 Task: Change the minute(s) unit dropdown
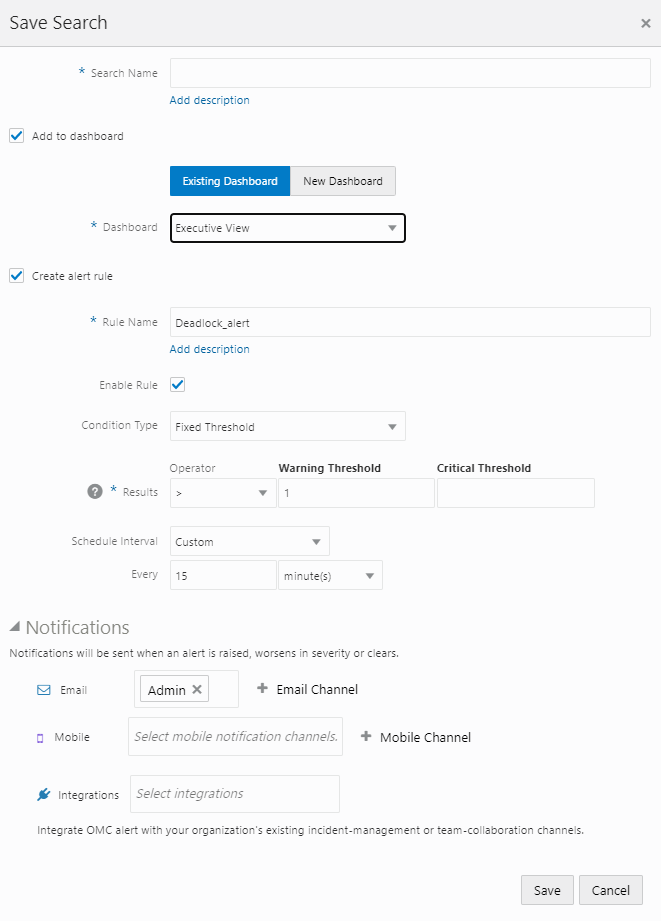pos(330,575)
